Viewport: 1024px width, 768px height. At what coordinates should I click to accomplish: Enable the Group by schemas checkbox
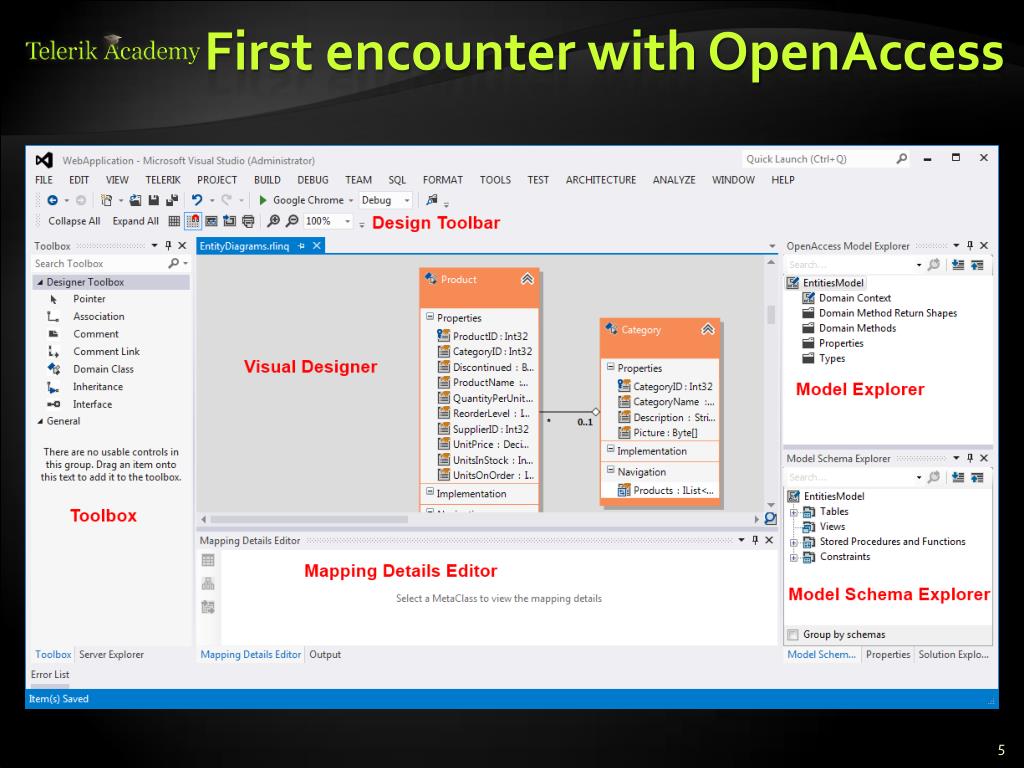[x=793, y=635]
